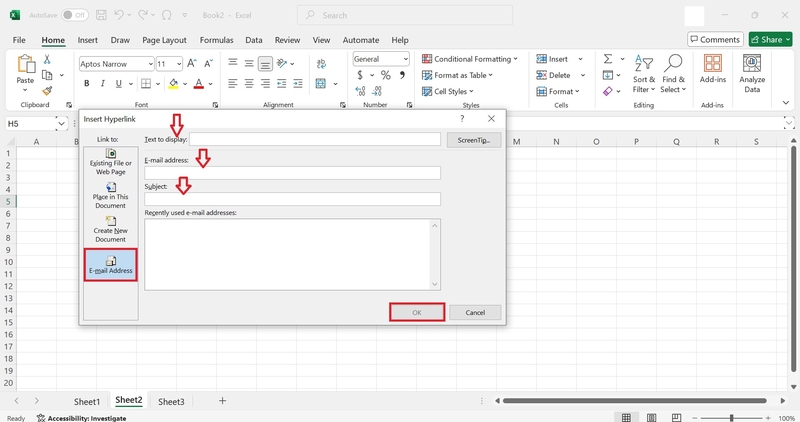800x422 pixels.
Task: Increase font size with large A
Action: pos(191,64)
